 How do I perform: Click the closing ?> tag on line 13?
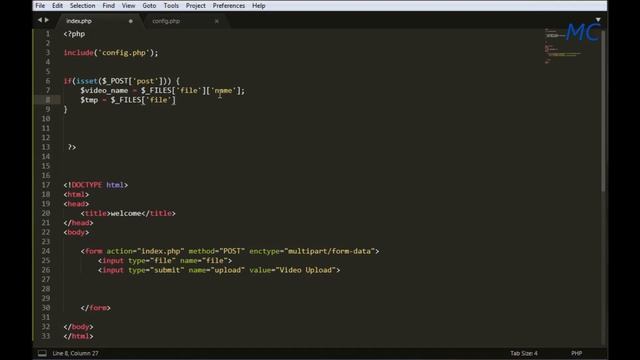[x=72, y=147]
